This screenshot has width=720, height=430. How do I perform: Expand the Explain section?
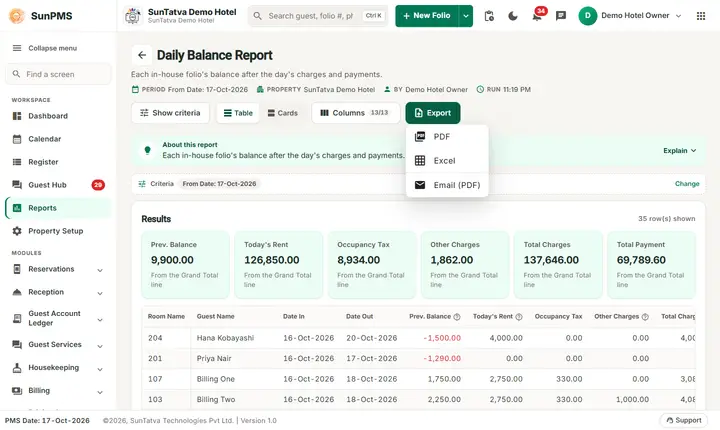(x=680, y=151)
